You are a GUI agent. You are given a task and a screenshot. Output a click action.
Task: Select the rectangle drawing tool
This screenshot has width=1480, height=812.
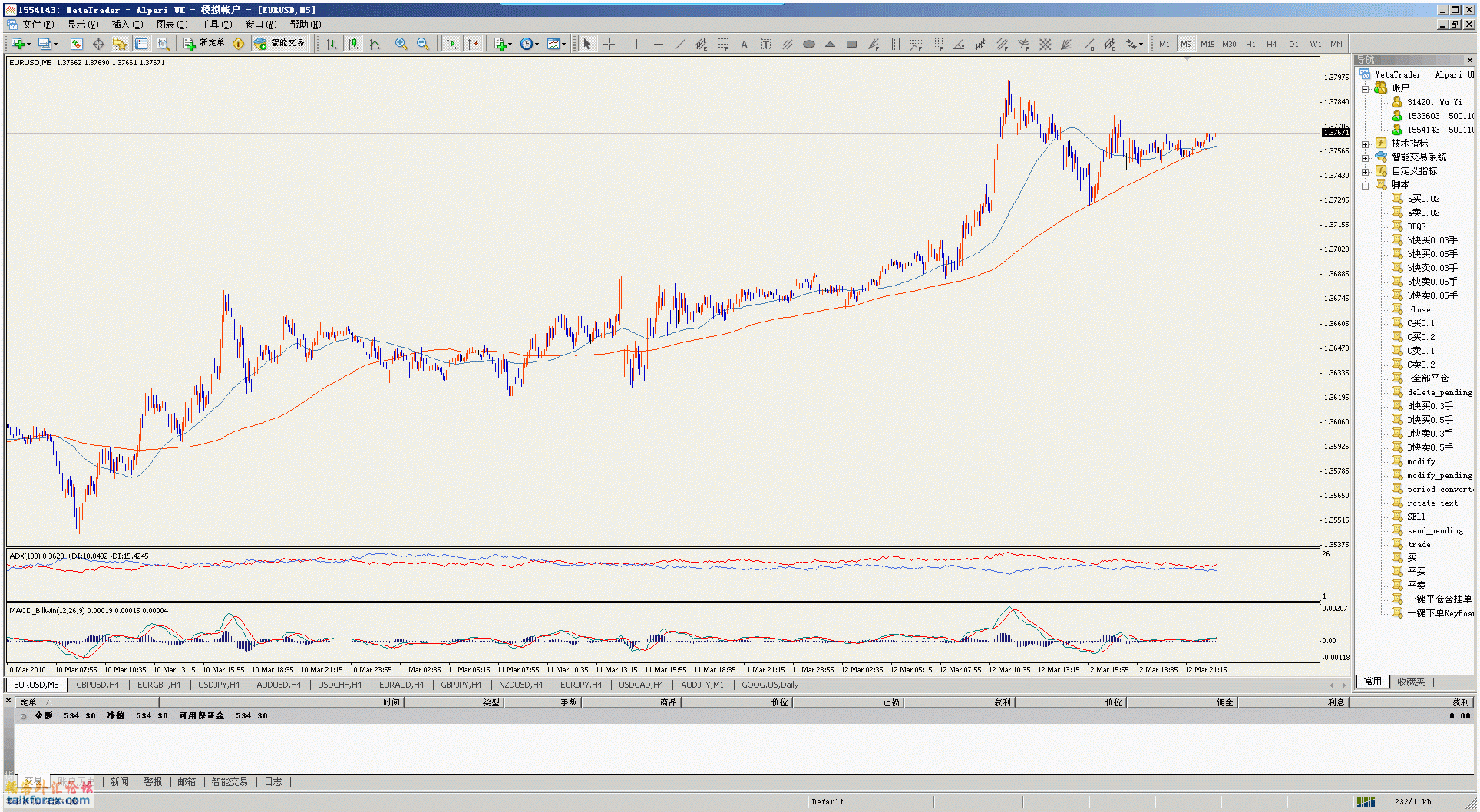pos(851,44)
